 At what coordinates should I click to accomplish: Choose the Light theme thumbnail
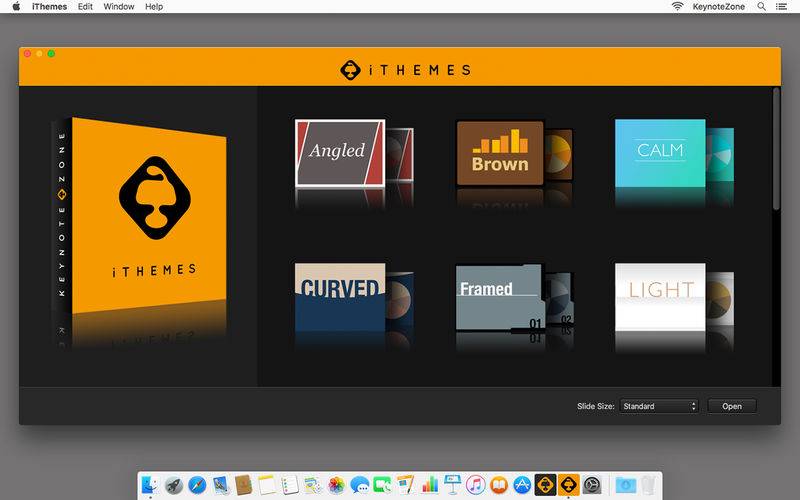660,297
